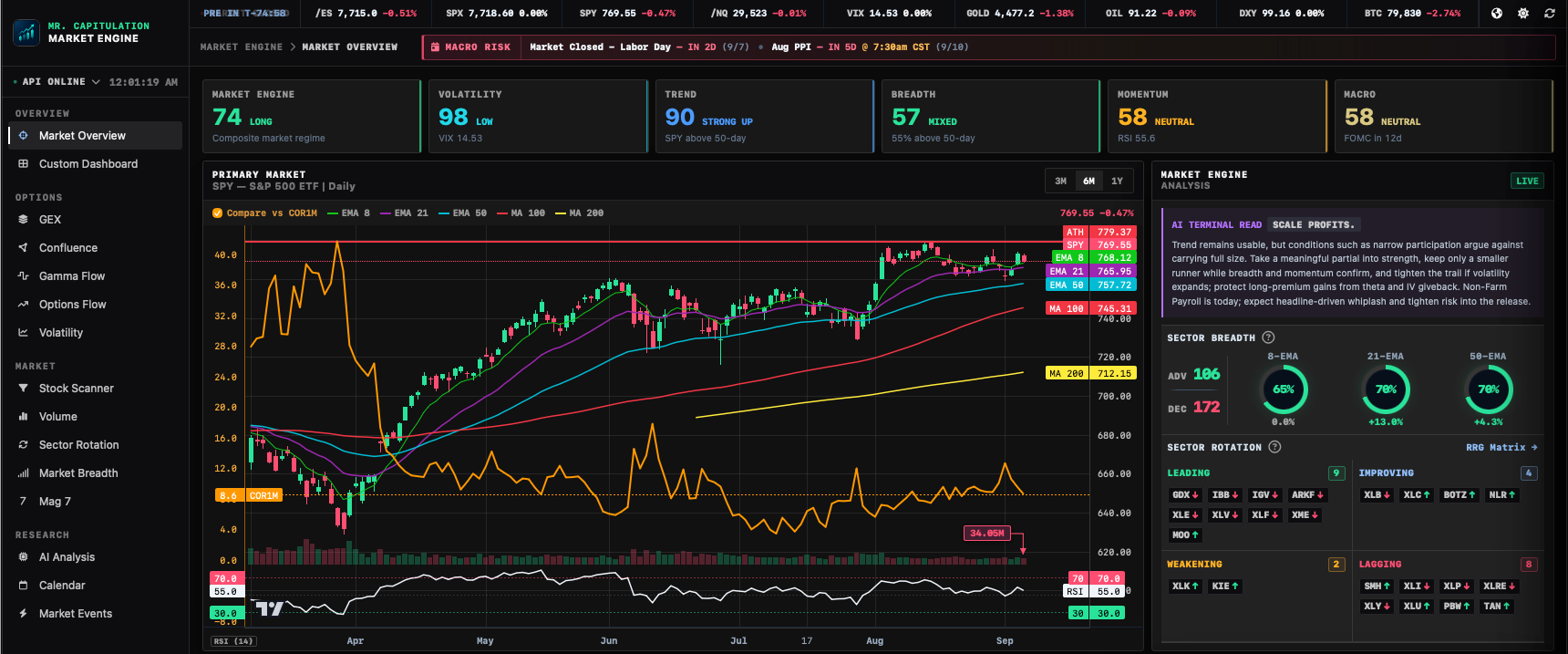Viewport: 1568px width, 654px height.
Task: Click SMH ticker chip in Lagging
Action: tap(1376, 587)
